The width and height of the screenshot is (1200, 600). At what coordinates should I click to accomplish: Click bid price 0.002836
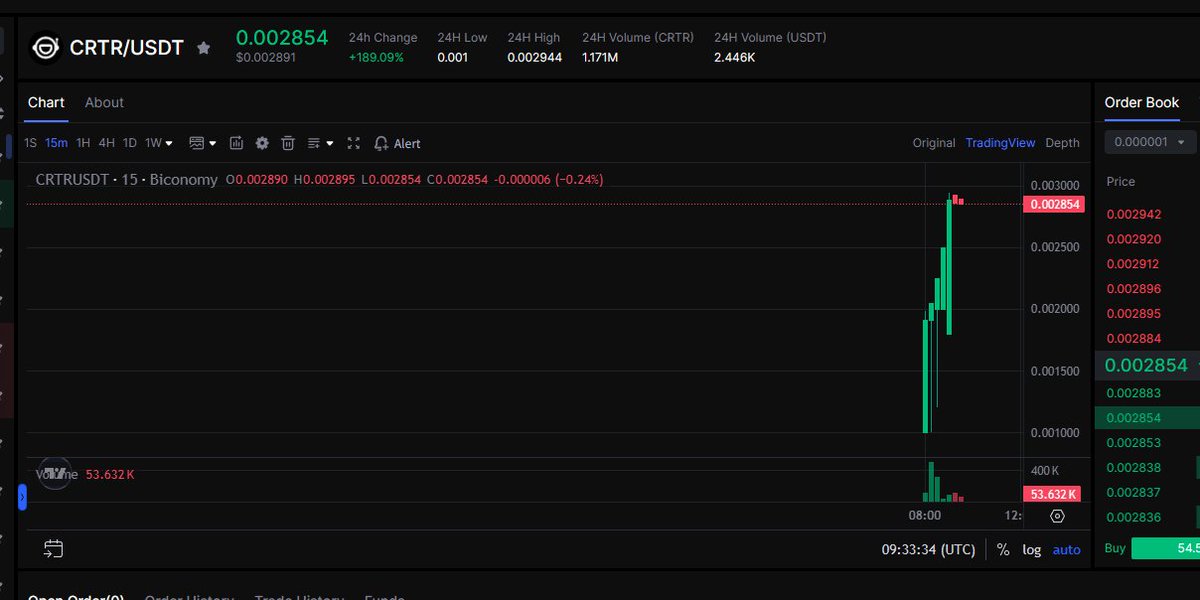coord(1134,517)
